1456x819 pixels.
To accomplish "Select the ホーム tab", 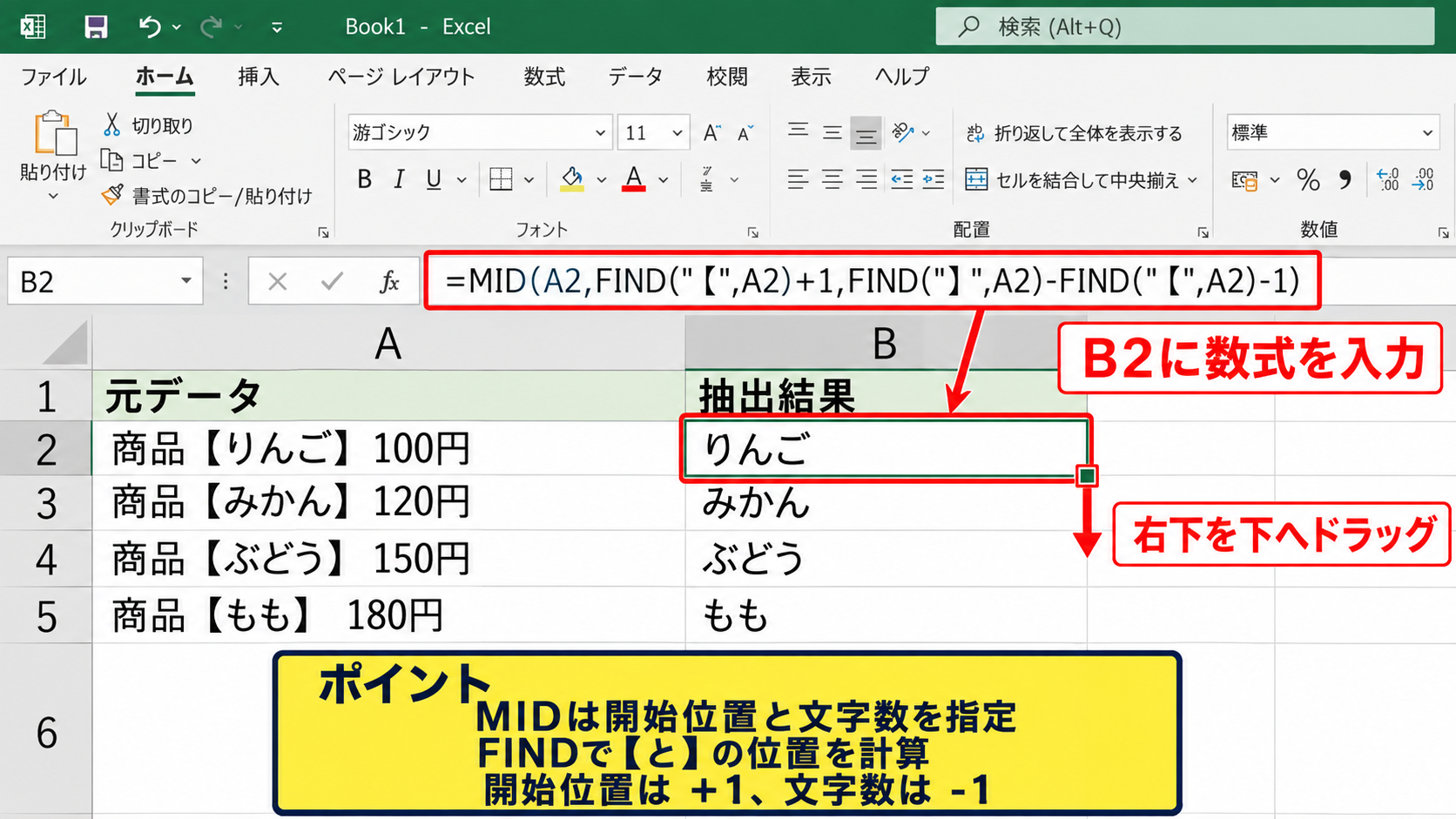I will coord(165,77).
